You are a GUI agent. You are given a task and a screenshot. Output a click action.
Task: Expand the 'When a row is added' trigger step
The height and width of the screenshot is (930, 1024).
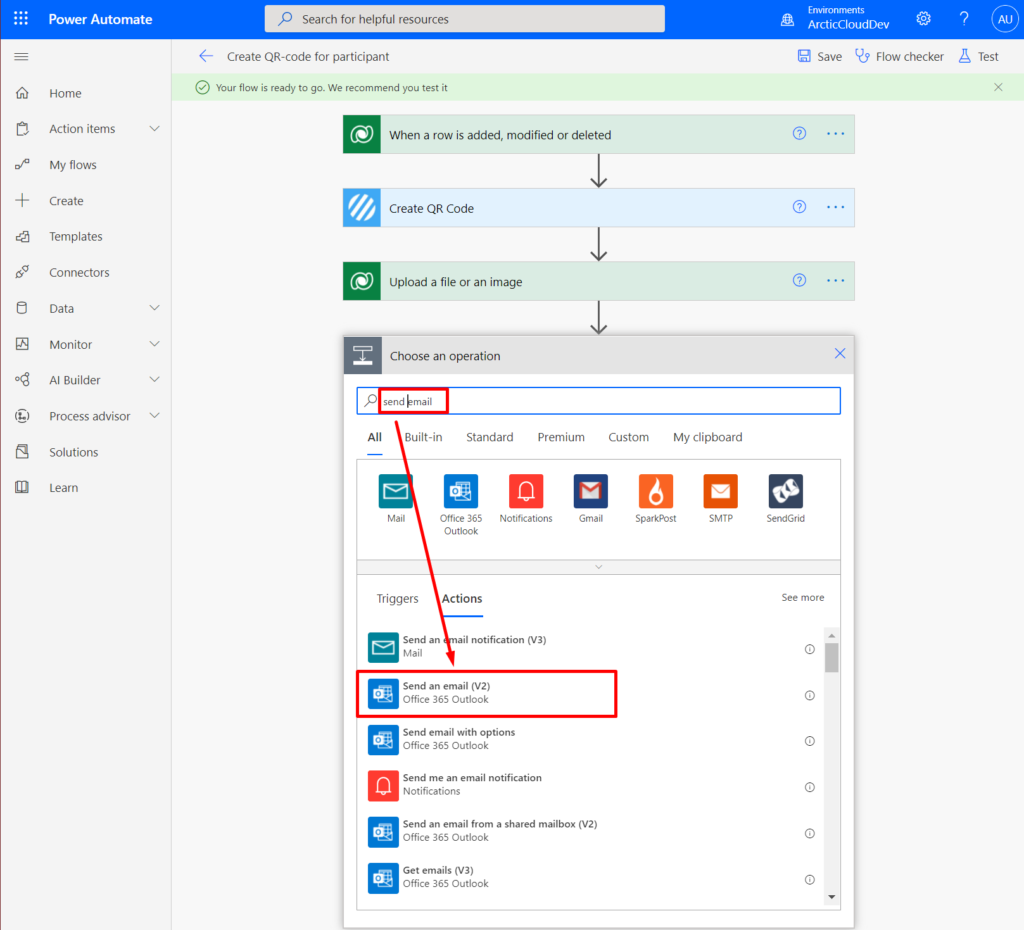(x=598, y=135)
